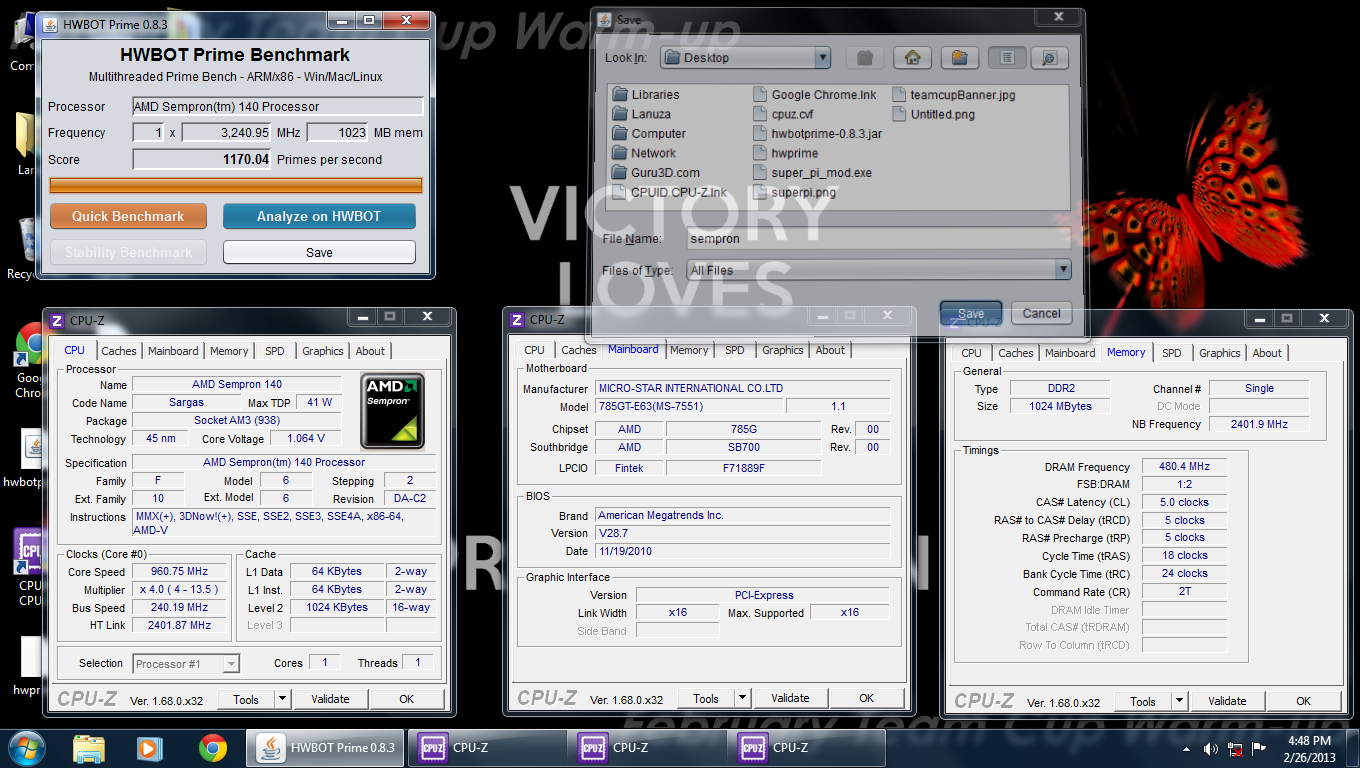Click the Home folder icon in Save dialog
1360x768 pixels.
912,58
